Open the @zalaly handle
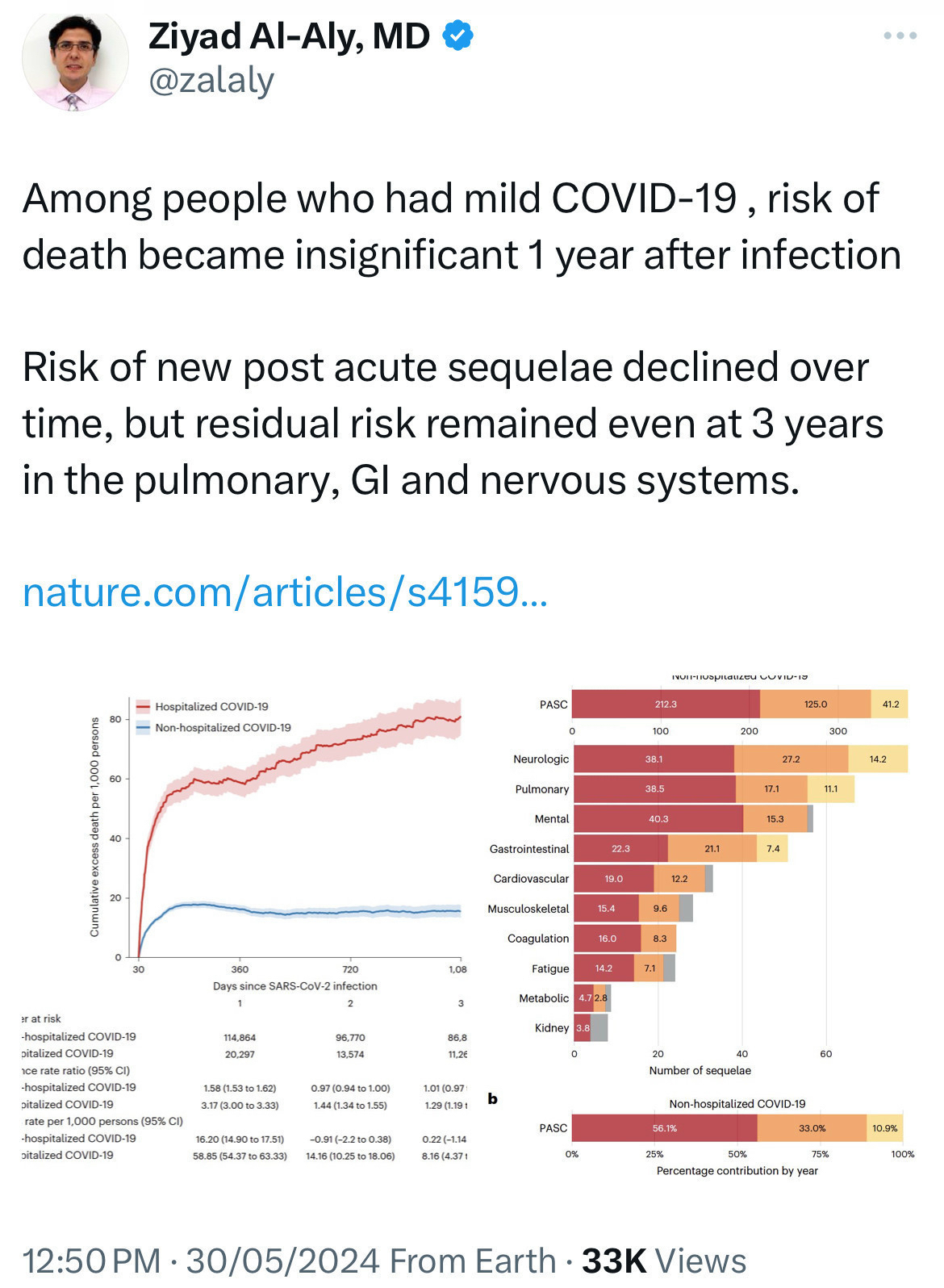 (x=211, y=81)
